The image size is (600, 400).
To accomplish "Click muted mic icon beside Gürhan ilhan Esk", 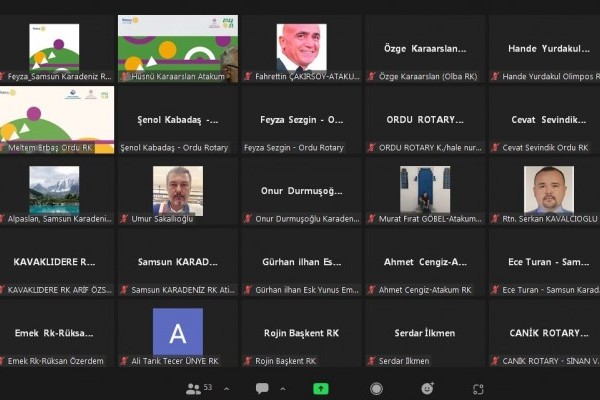I will coord(248,290).
